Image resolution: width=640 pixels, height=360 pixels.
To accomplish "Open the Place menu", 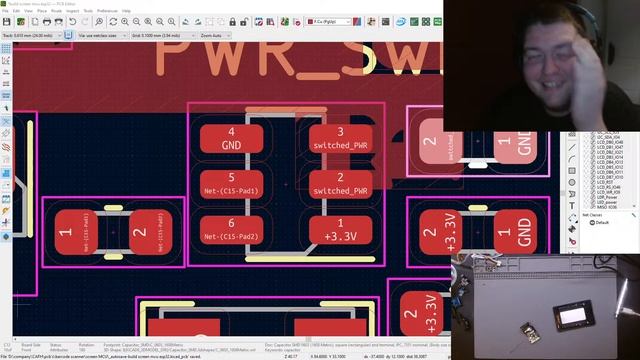I will coord(42,11).
